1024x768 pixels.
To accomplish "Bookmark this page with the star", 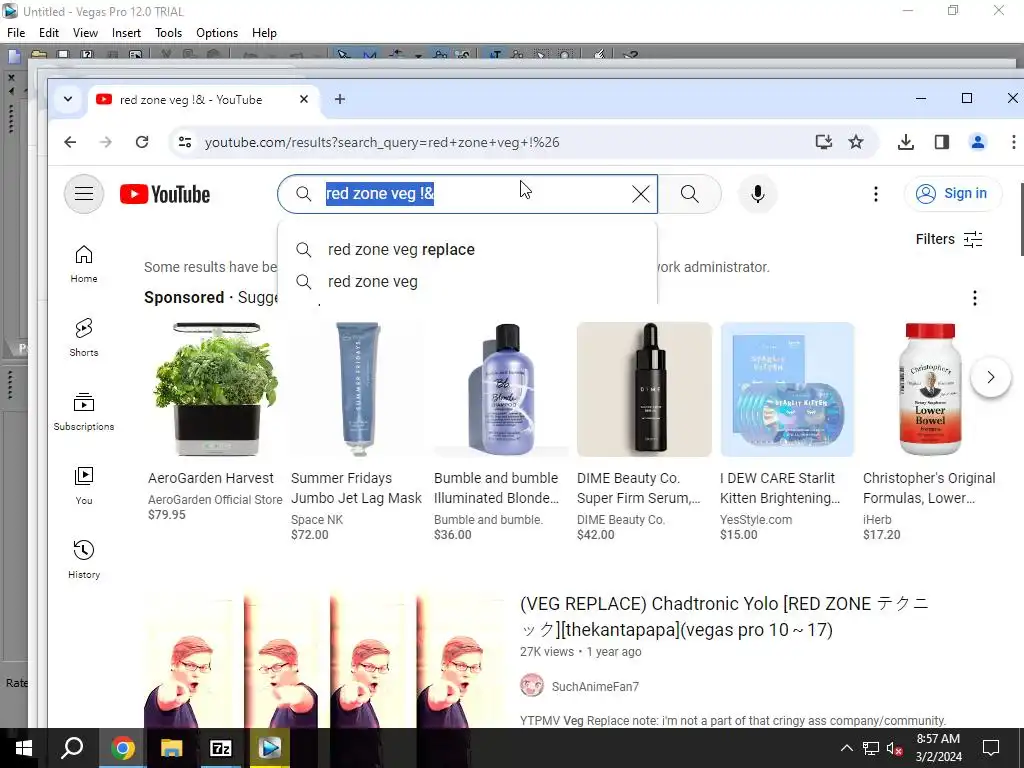I will (x=856, y=142).
